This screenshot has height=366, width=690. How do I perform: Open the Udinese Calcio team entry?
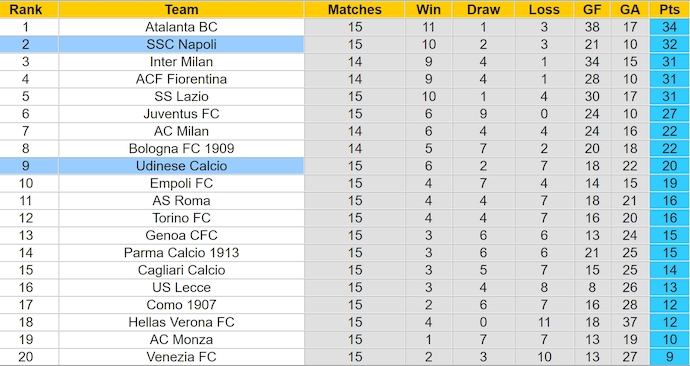(x=181, y=166)
